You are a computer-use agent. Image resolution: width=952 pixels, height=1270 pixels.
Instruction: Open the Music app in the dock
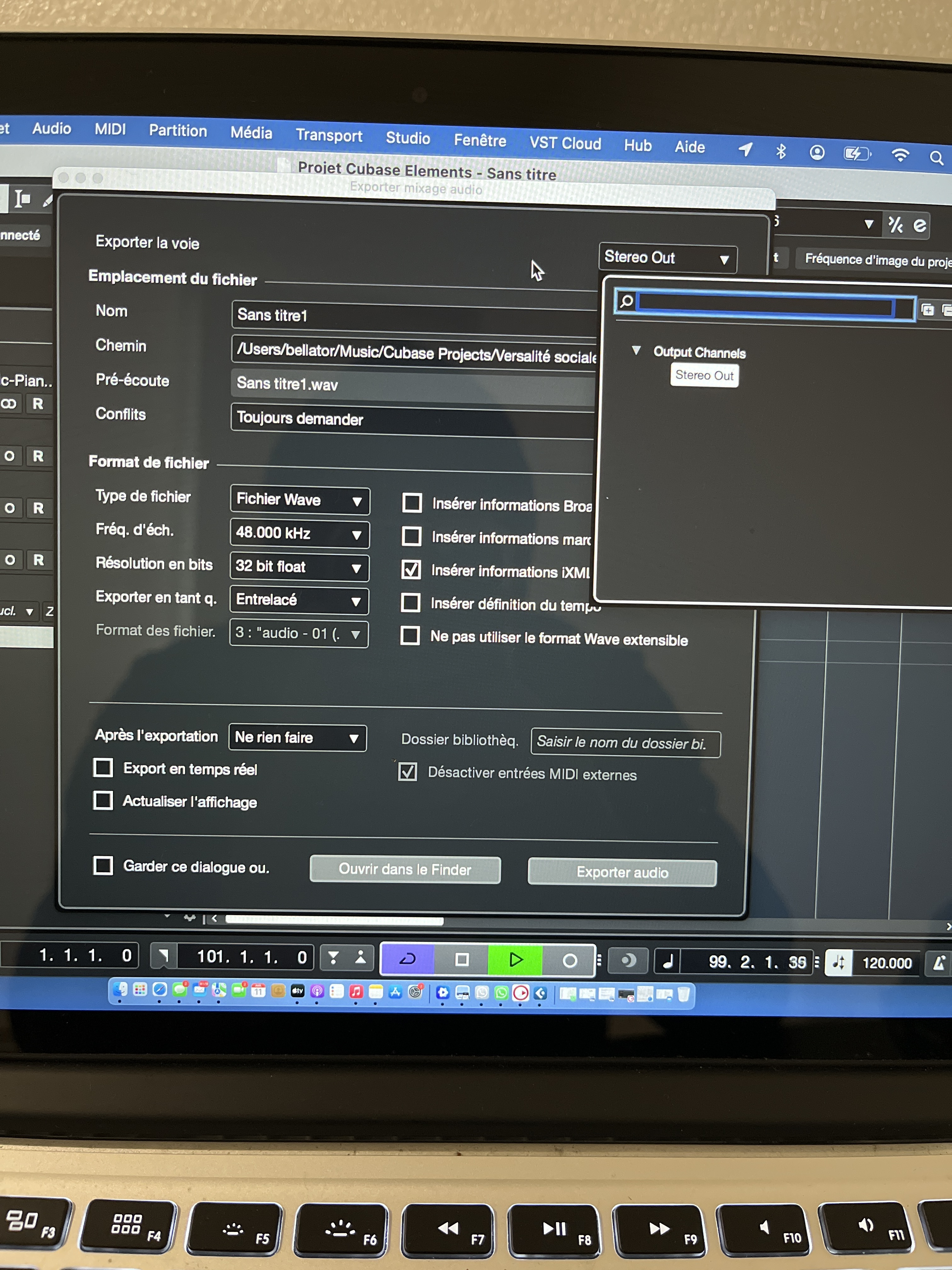(x=356, y=992)
